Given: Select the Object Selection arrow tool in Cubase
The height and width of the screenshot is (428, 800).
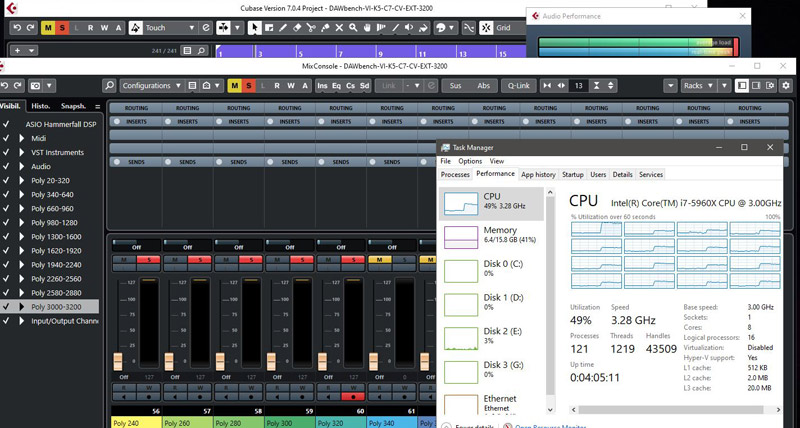Looking at the screenshot, I should click(254, 28).
